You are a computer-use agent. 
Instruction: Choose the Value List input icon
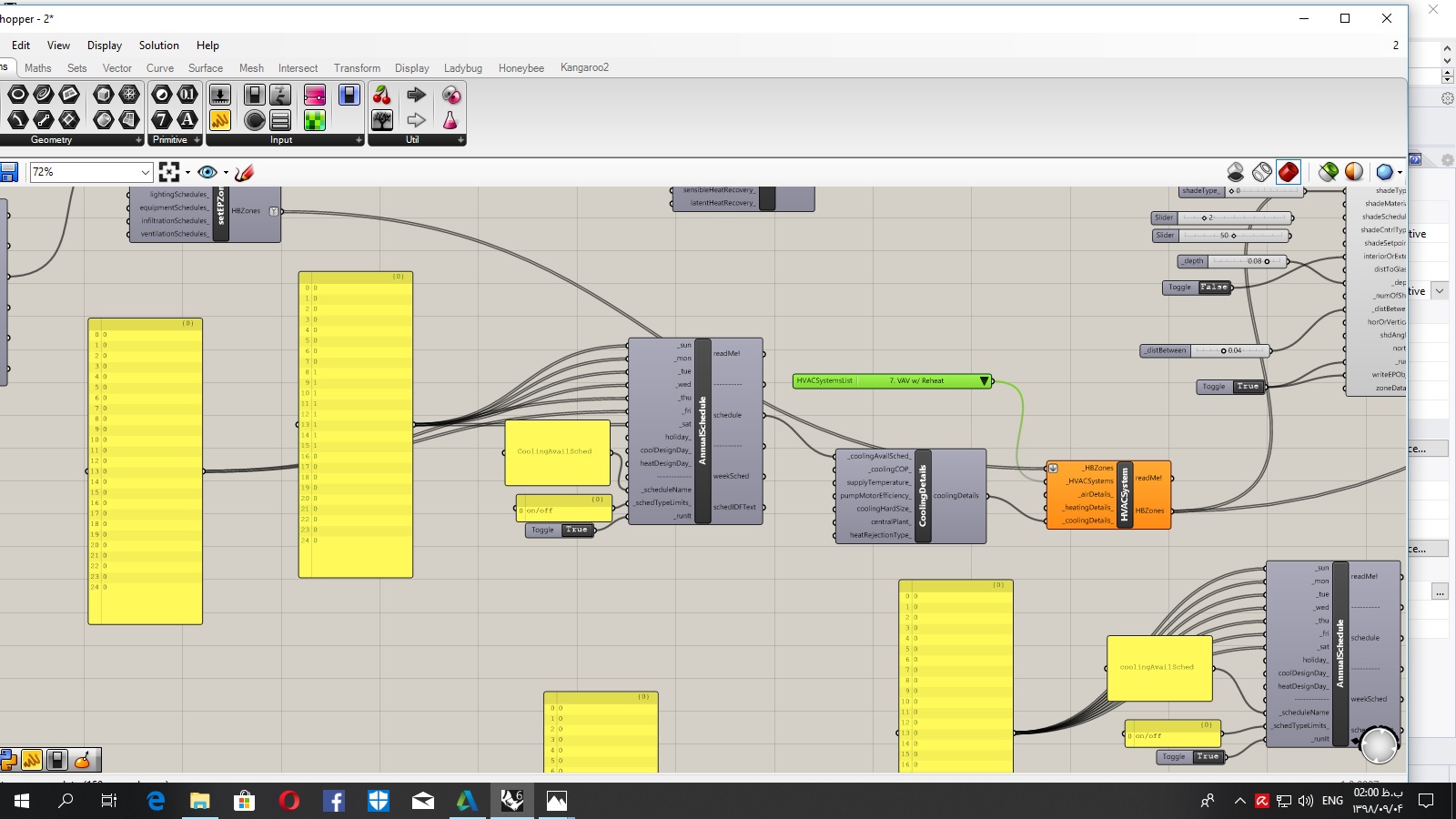click(x=280, y=120)
